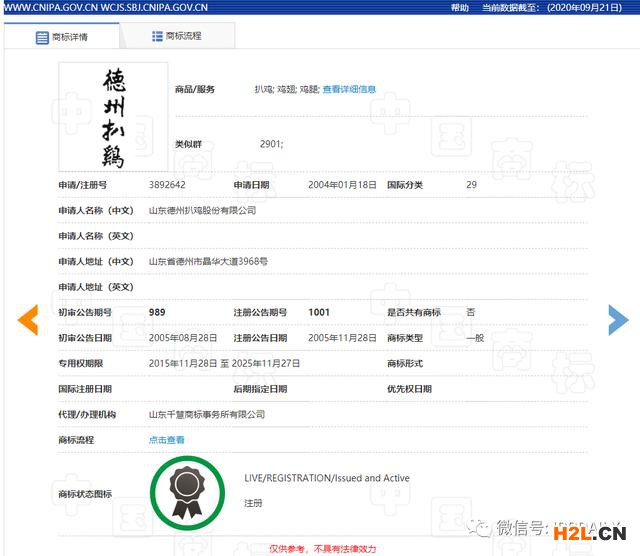This screenshot has height=556, width=640.
Task: Select trademark type value 一般
Action: click(x=475, y=338)
